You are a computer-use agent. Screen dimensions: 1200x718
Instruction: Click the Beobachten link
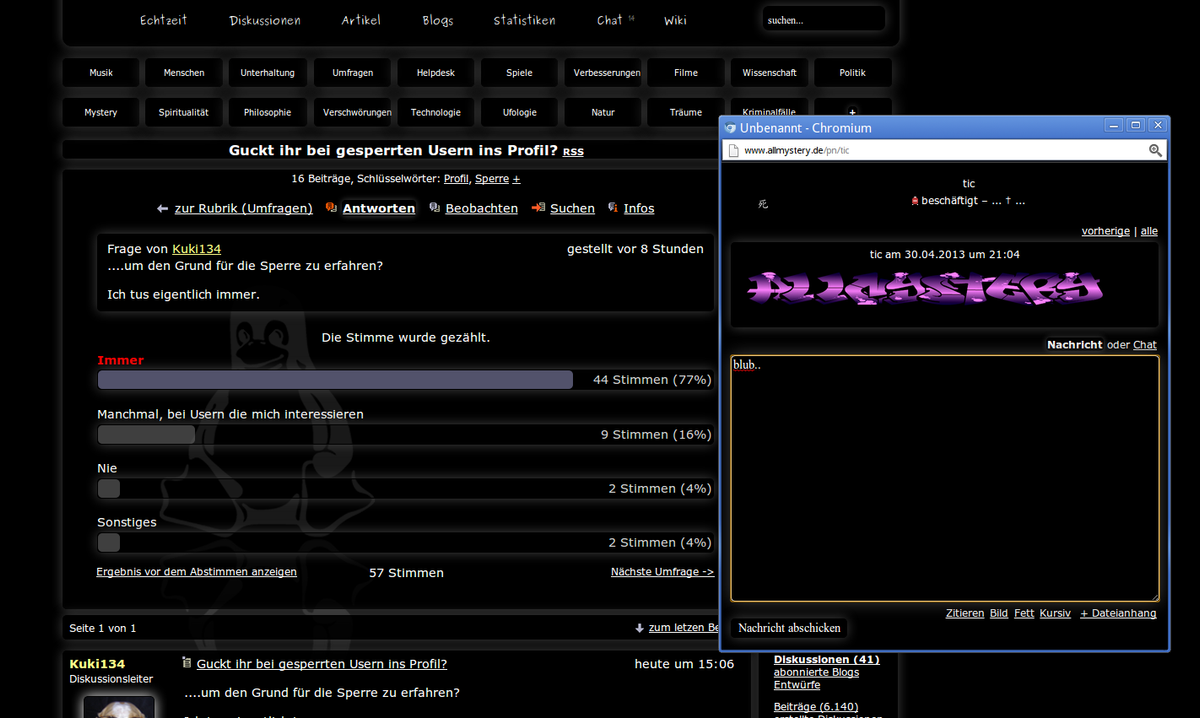pyautogui.click(x=482, y=209)
